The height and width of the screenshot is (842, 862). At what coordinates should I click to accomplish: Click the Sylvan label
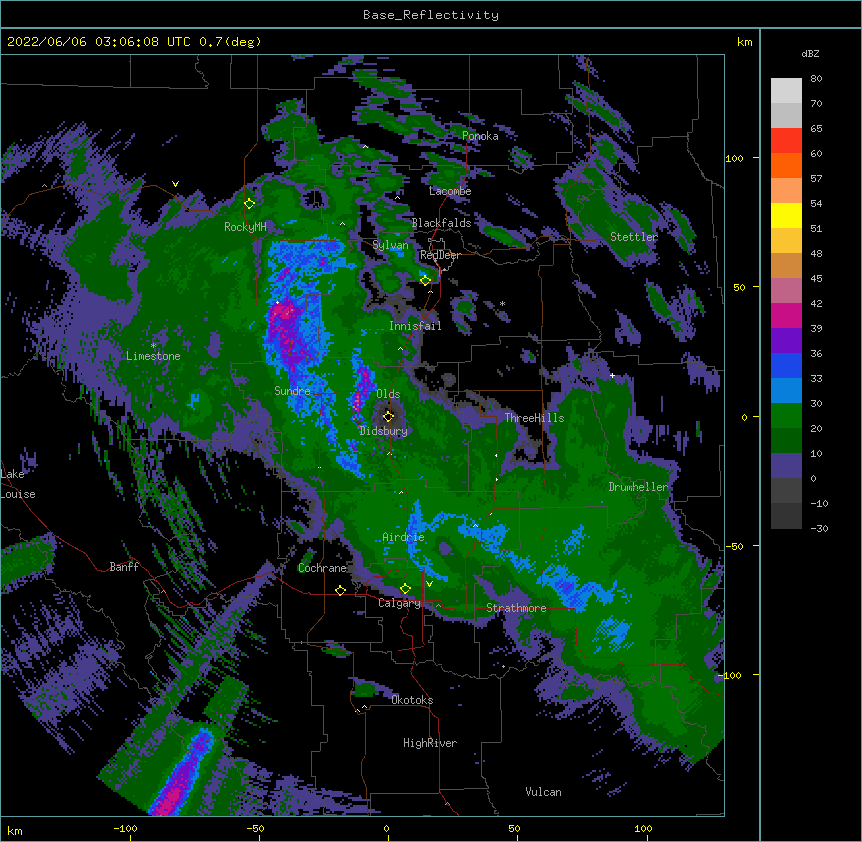point(390,245)
